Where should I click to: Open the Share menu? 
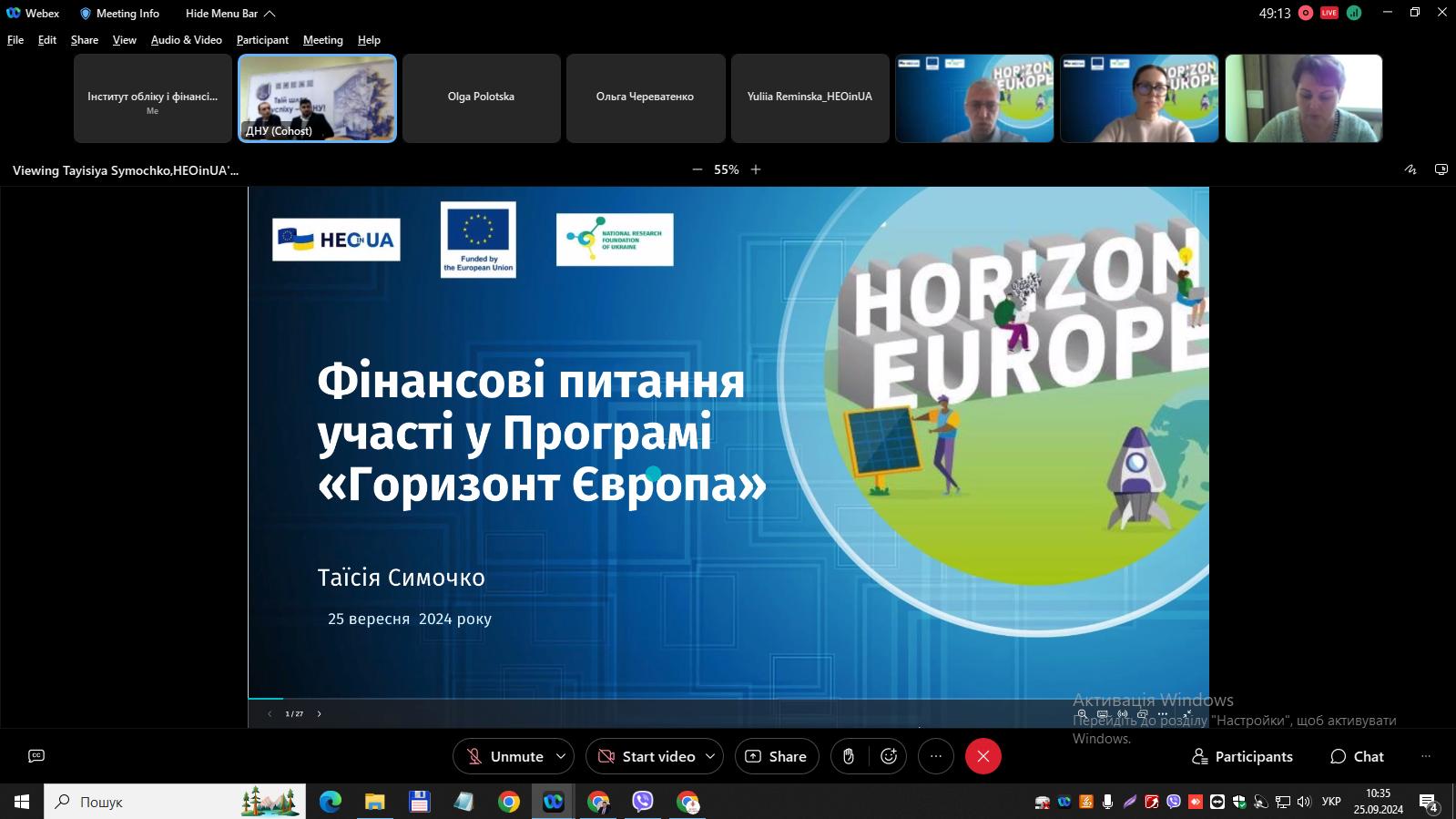click(x=85, y=40)
